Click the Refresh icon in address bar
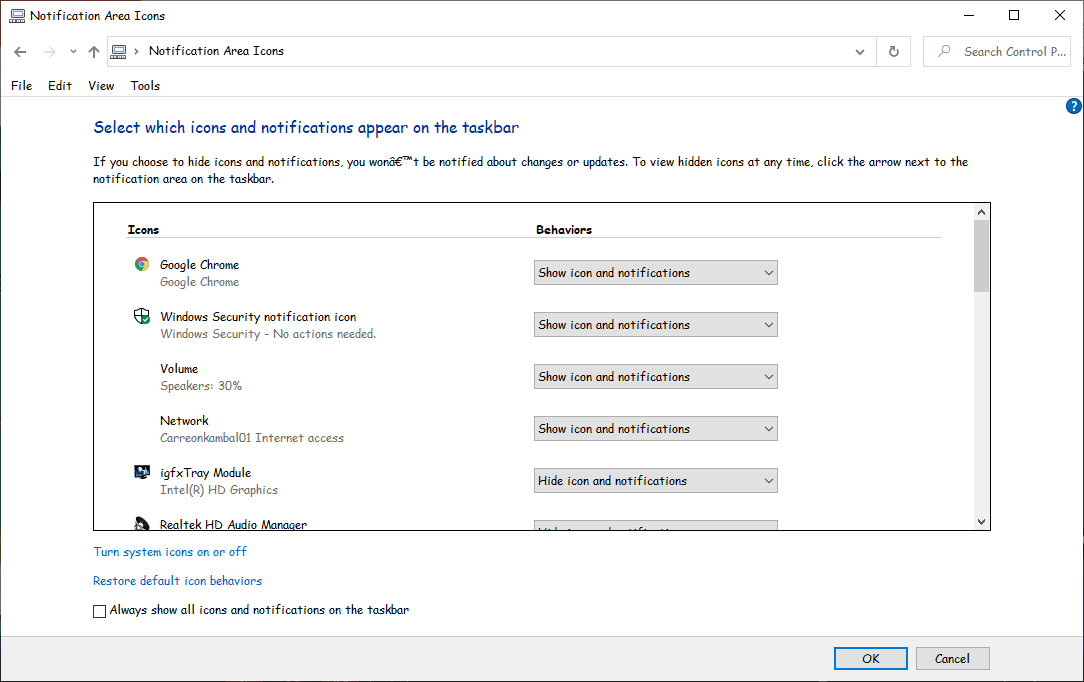 893,51
